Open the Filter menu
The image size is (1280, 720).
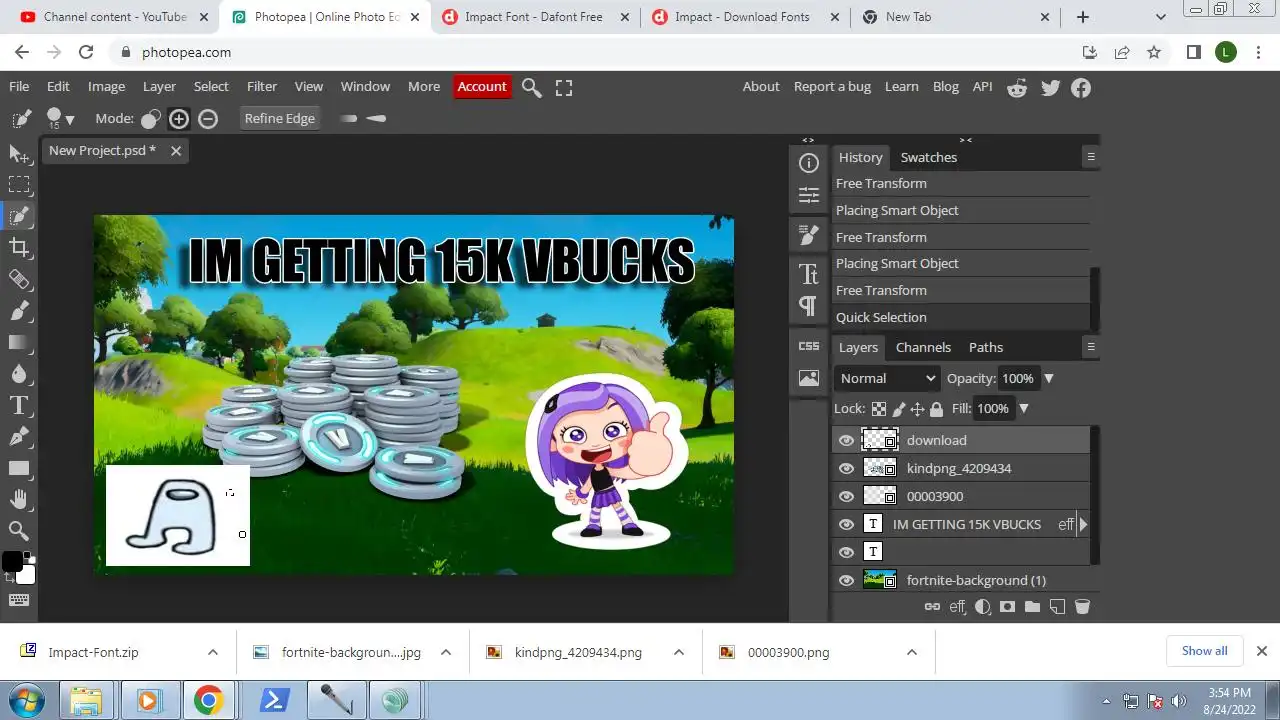pyautogui.click(x=262, y=87)
